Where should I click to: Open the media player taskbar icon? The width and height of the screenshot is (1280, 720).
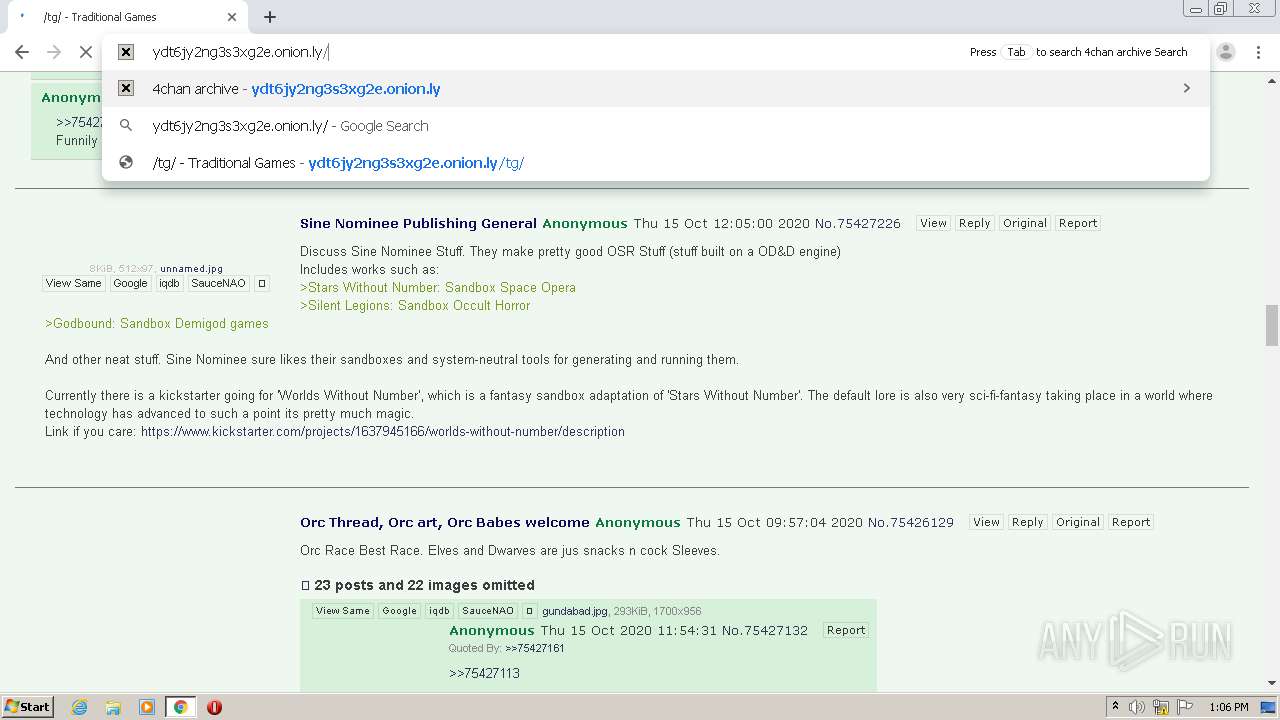[147, 707]
